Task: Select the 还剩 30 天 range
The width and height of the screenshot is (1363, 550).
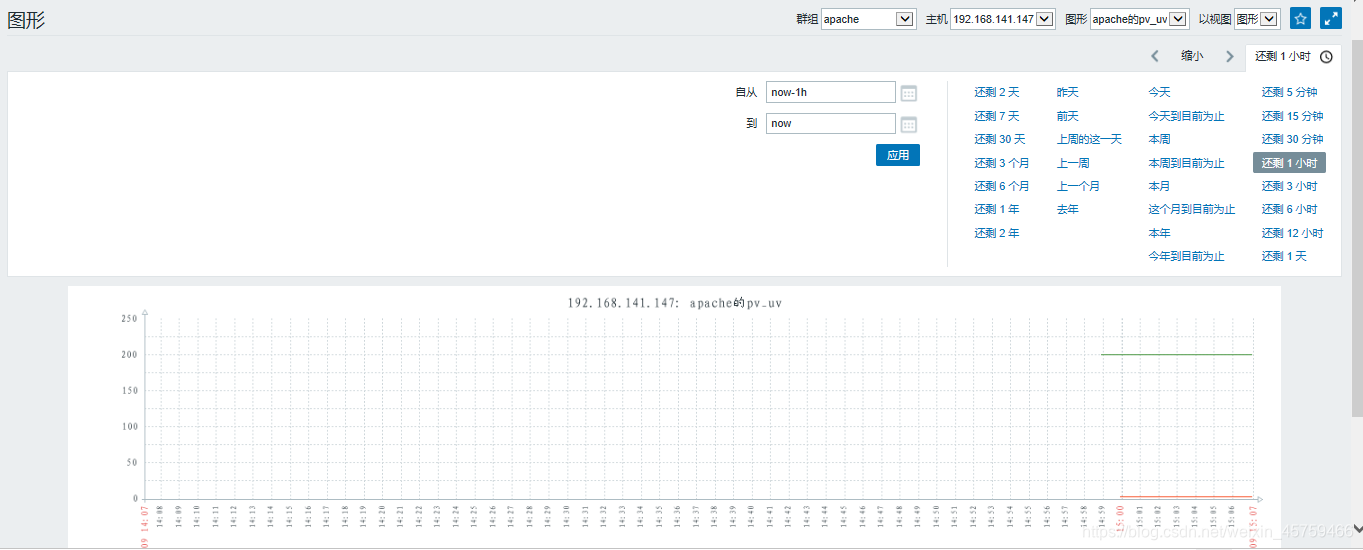Action: click(1000, 139)
